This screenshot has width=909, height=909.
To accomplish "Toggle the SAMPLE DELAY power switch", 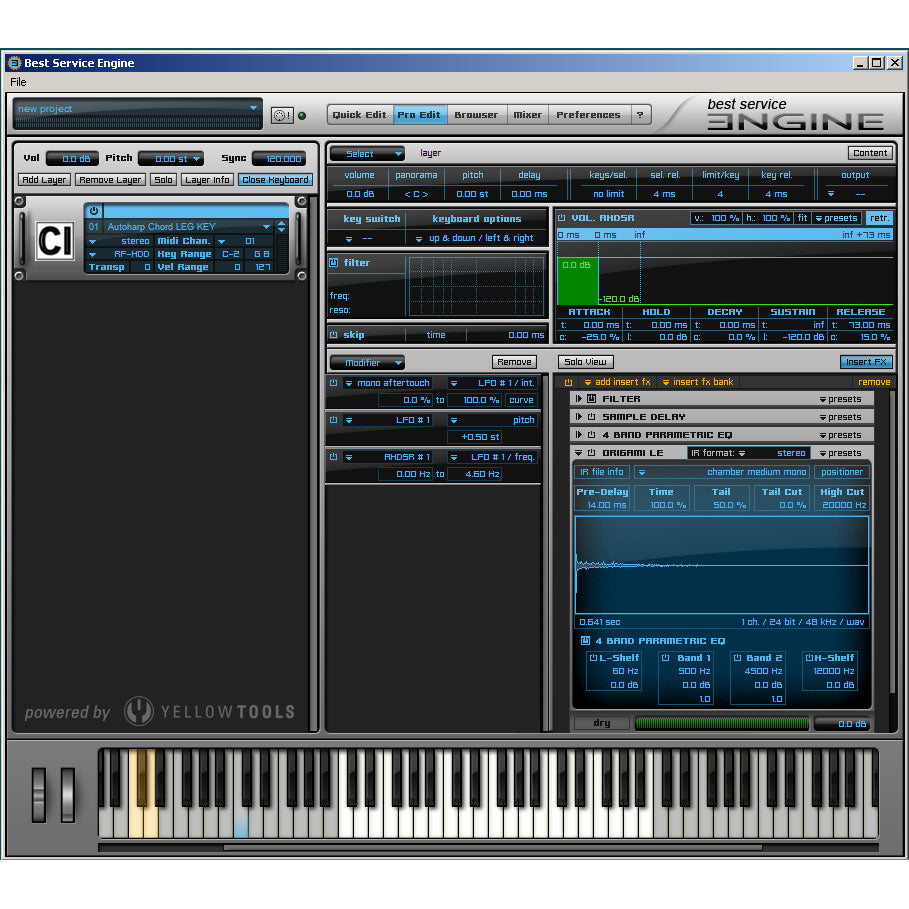I will 594,416.
